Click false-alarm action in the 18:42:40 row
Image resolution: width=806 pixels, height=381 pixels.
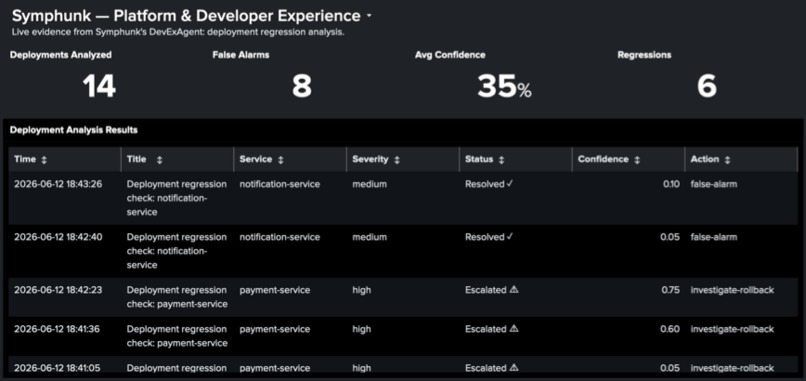[x=714, y=237]
